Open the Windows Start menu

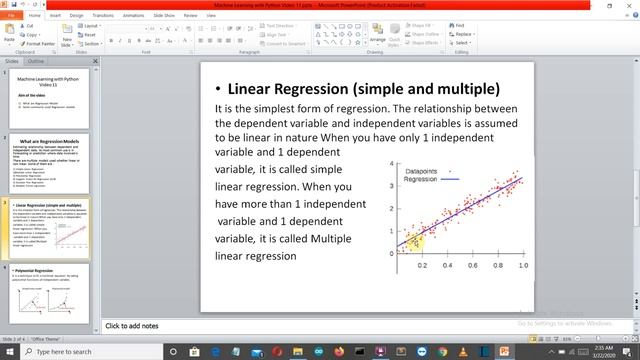click(10, 351)
